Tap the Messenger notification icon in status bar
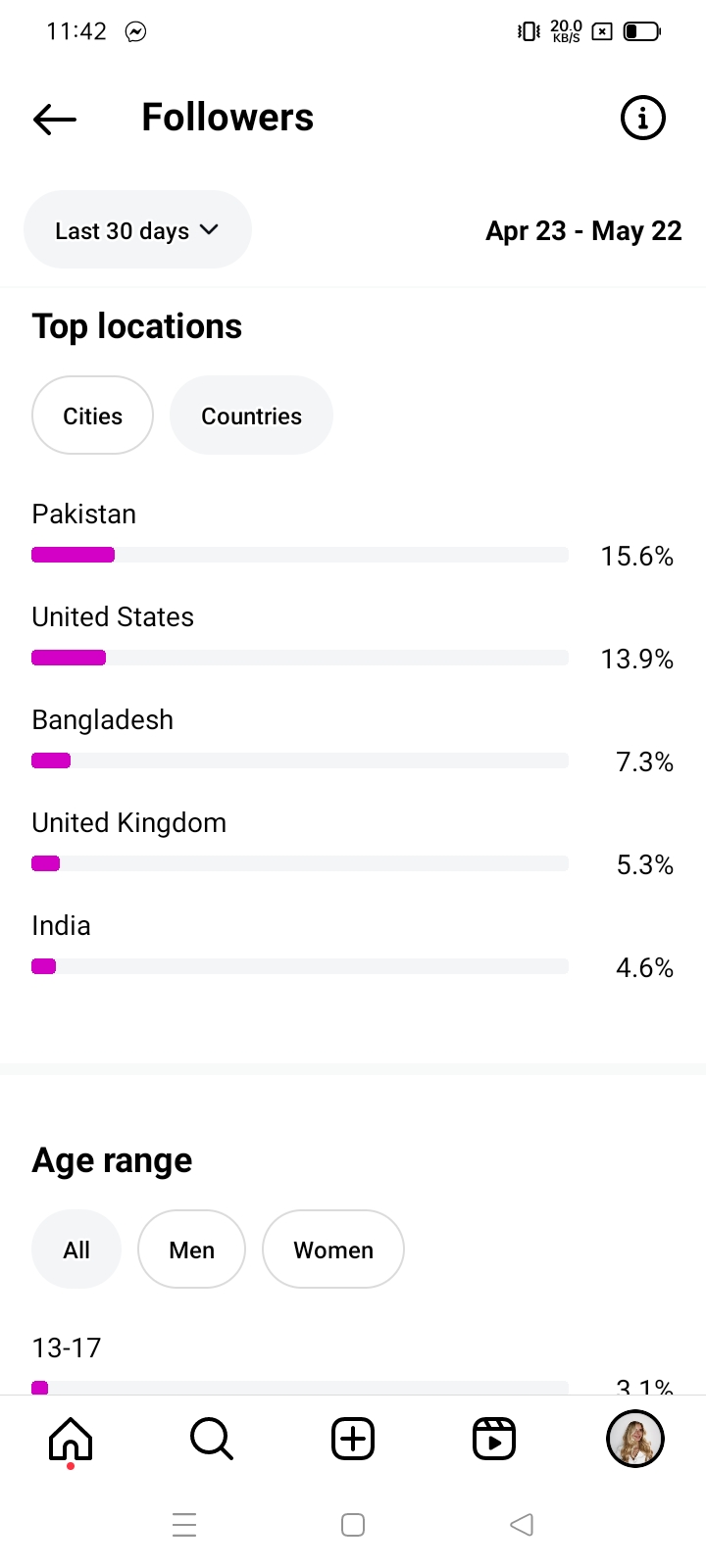Screen dimensions: 706x1568 click(136, 32)
